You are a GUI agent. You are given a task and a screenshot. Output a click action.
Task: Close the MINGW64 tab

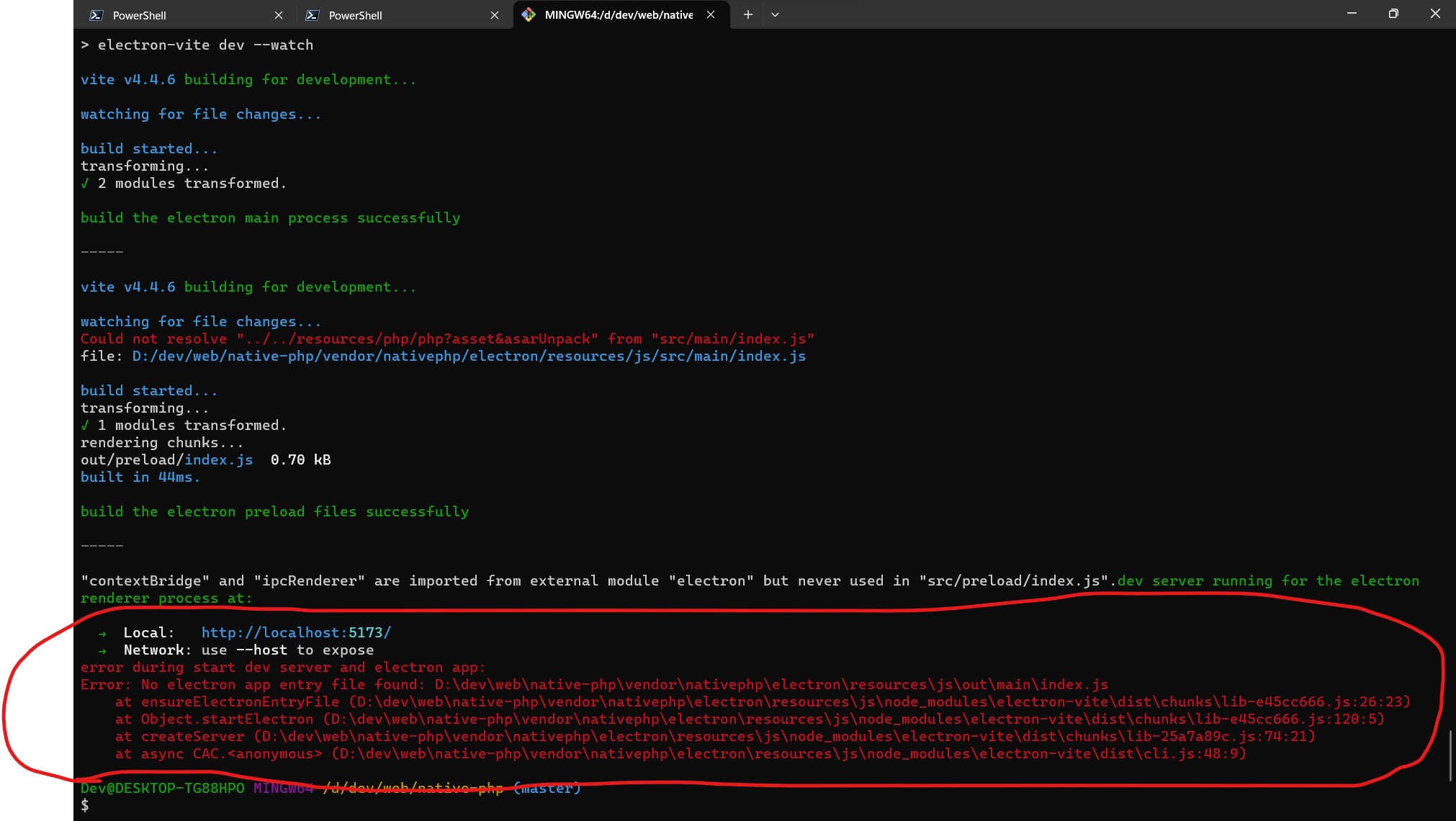coord(710,14)
